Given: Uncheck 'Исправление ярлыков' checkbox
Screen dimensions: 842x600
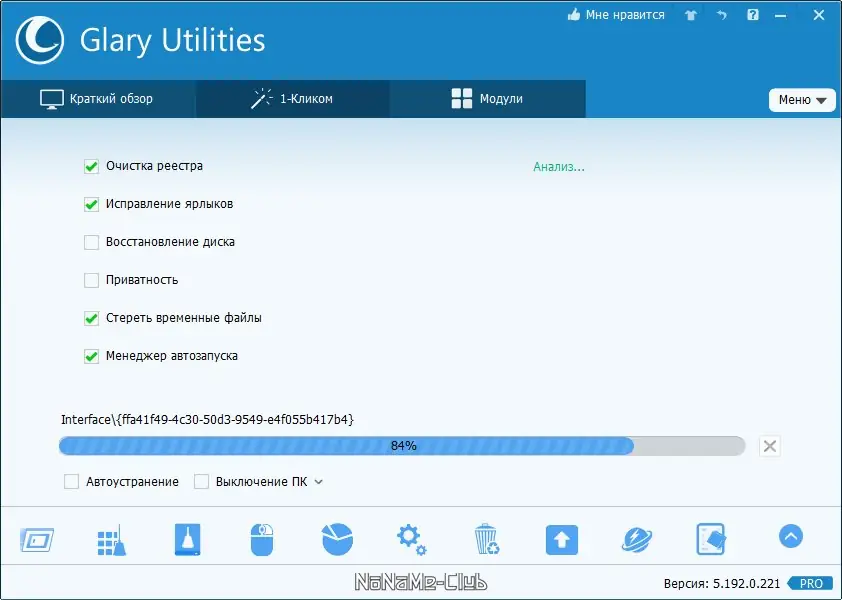Looking at the screenshot, I should click(x=91, y=204).
